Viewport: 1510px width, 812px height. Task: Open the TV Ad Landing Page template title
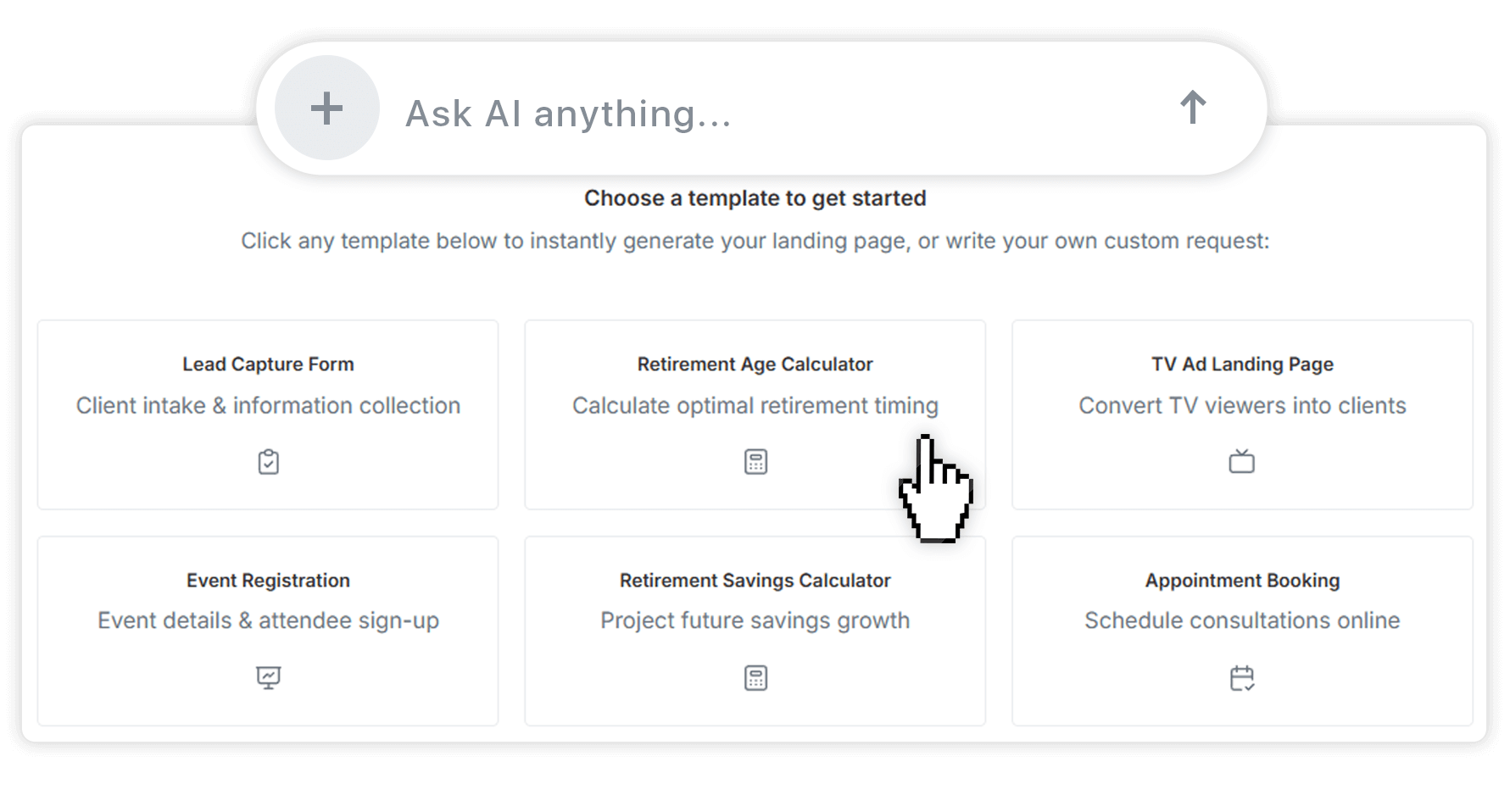click(x=1242, y=364)
